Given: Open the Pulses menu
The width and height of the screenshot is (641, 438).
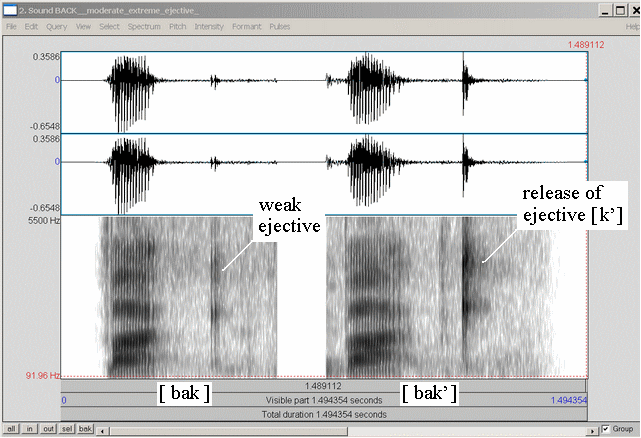Looking at the screenshot, I should pyautogui.click(x=280, y=26).
